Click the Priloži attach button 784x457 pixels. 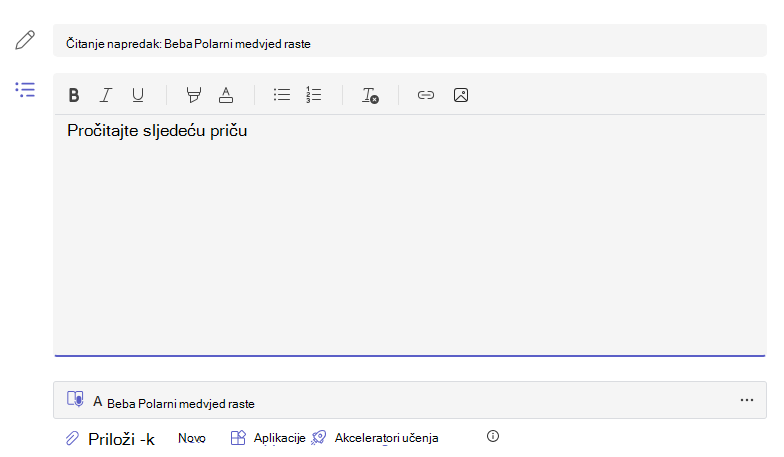122,439
